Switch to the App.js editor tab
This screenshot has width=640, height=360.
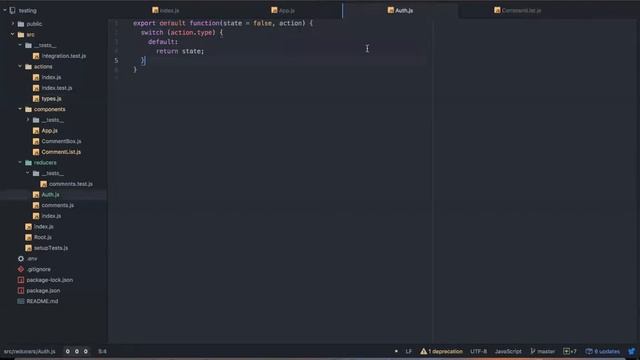pyautogui.click(x=283, y=10)
